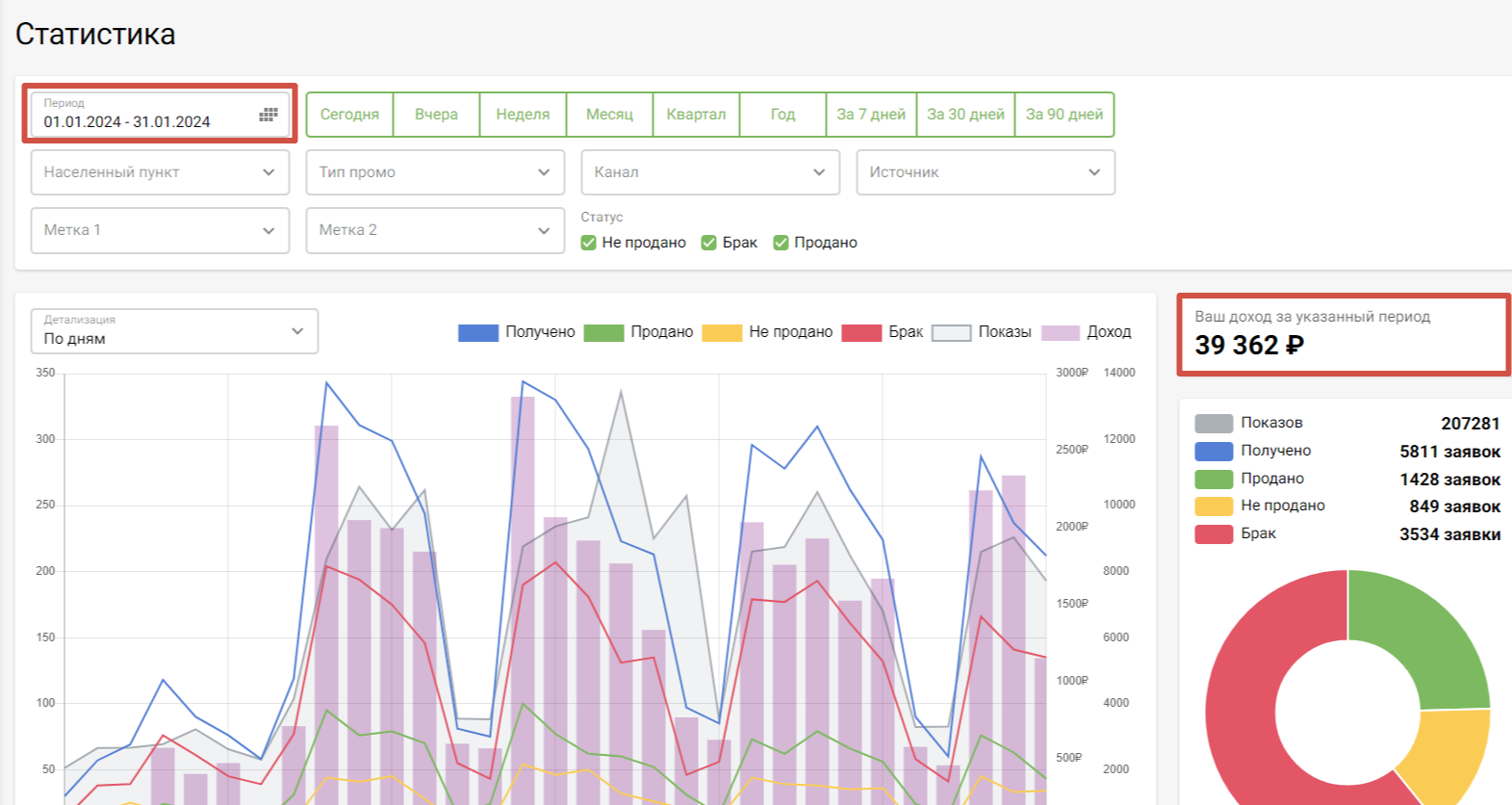Screen dimensions: 1512x805
Task: Toggle Получено series in chart legend
Action: [517, 332]
